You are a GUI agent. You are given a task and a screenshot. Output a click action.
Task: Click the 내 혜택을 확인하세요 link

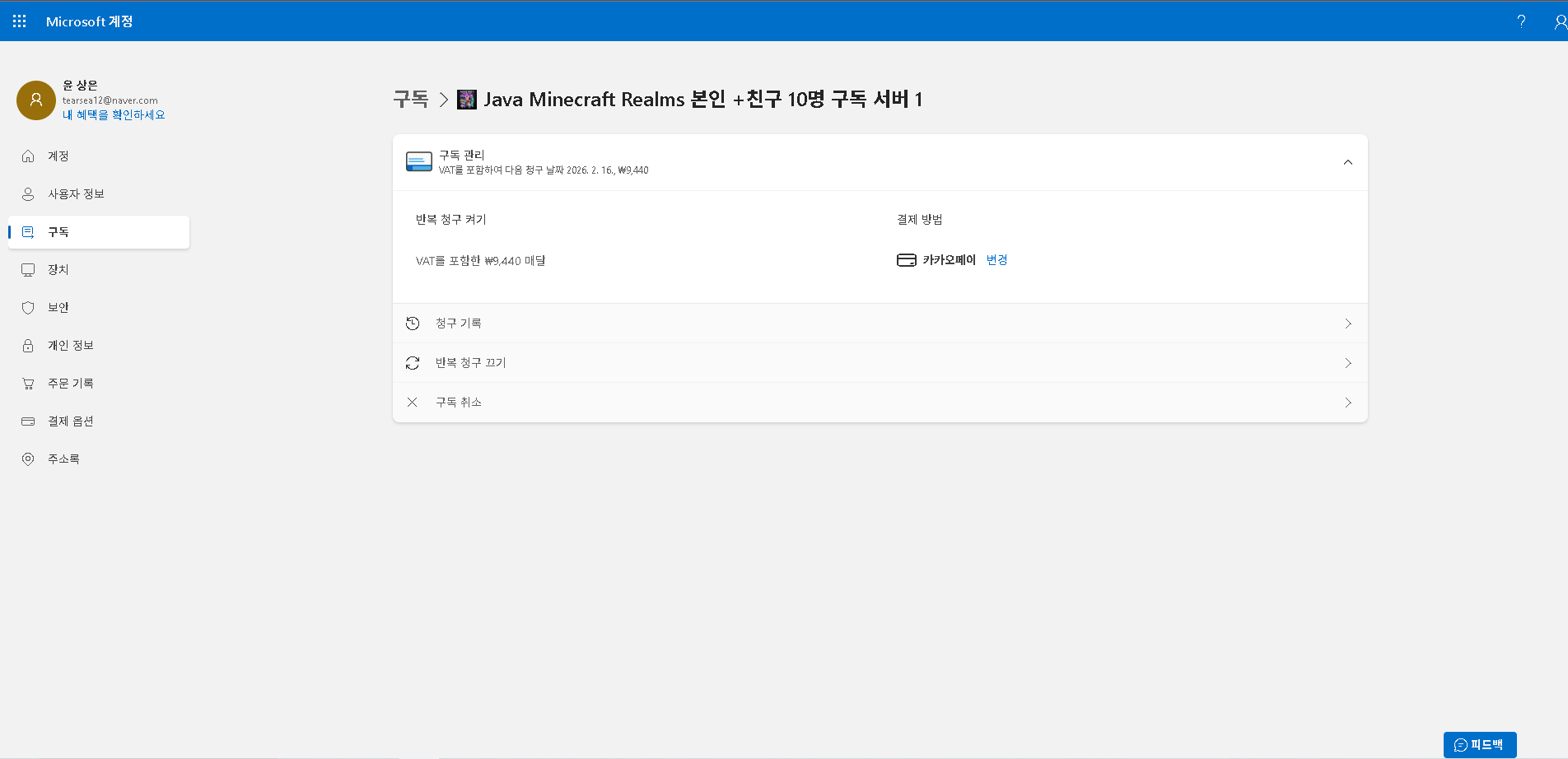click(114, 115)
